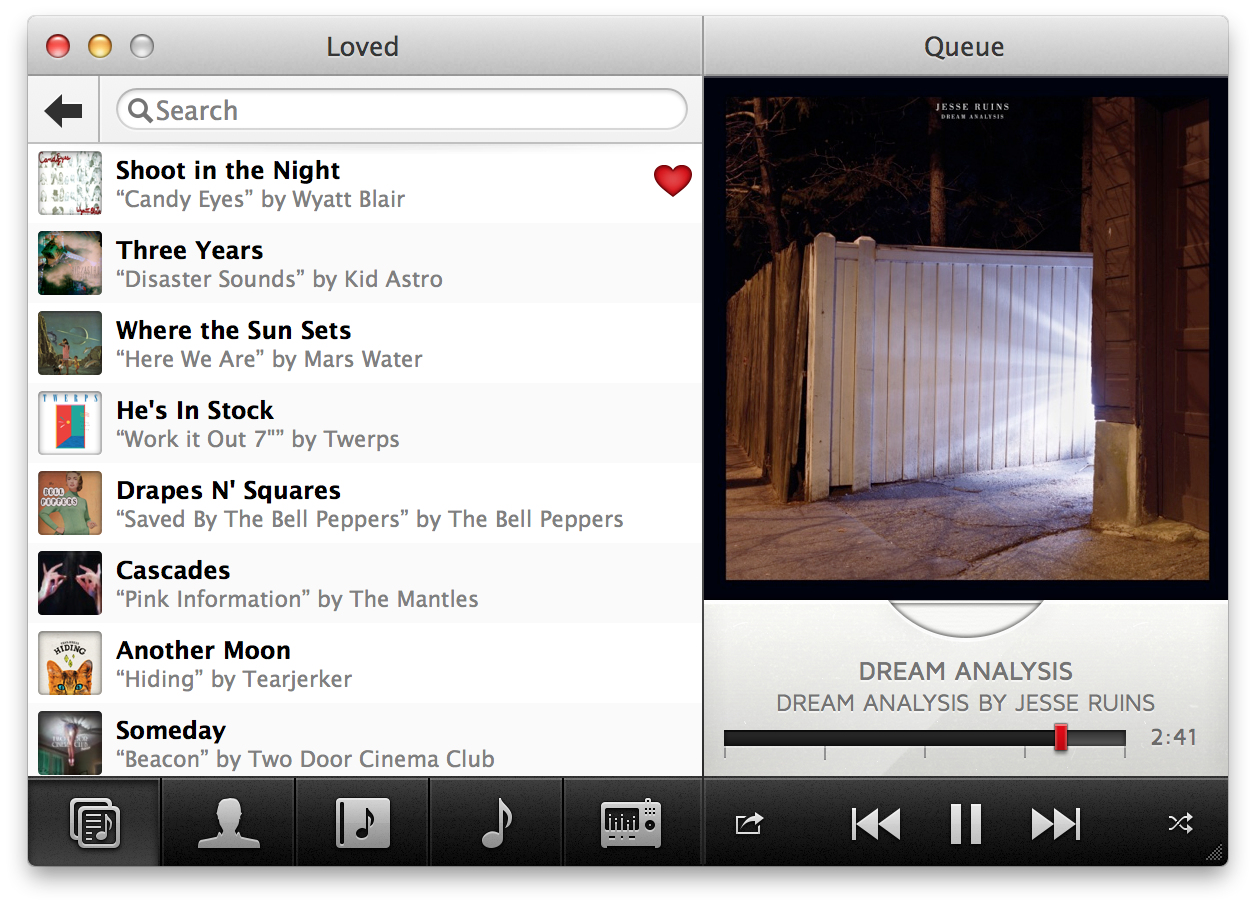The width and height of the screenshot is (1256, 906).
Task: Select the Cascades song
Action: [x=365, y=583]
